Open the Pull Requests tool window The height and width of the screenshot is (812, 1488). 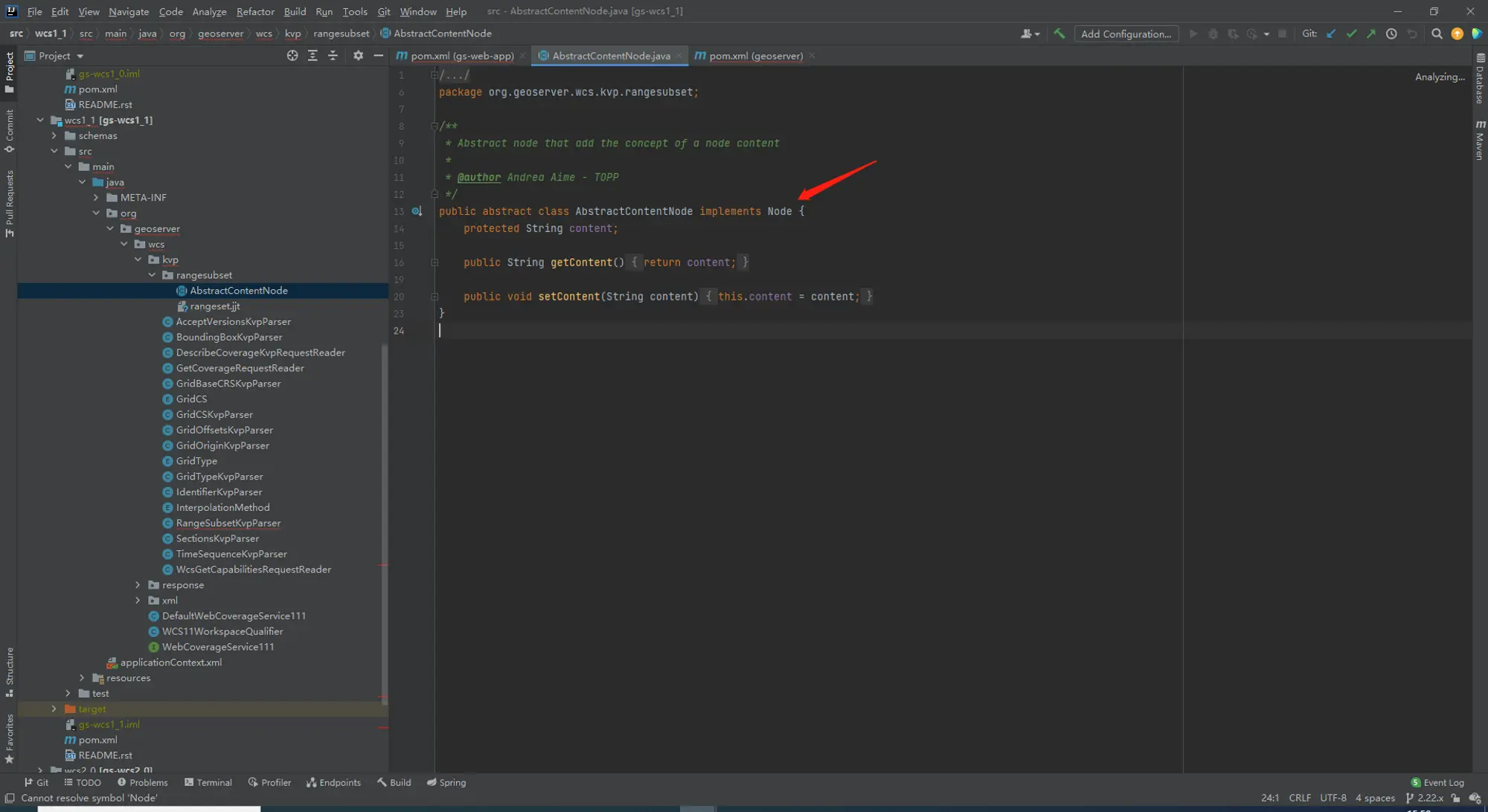point(9,204)
